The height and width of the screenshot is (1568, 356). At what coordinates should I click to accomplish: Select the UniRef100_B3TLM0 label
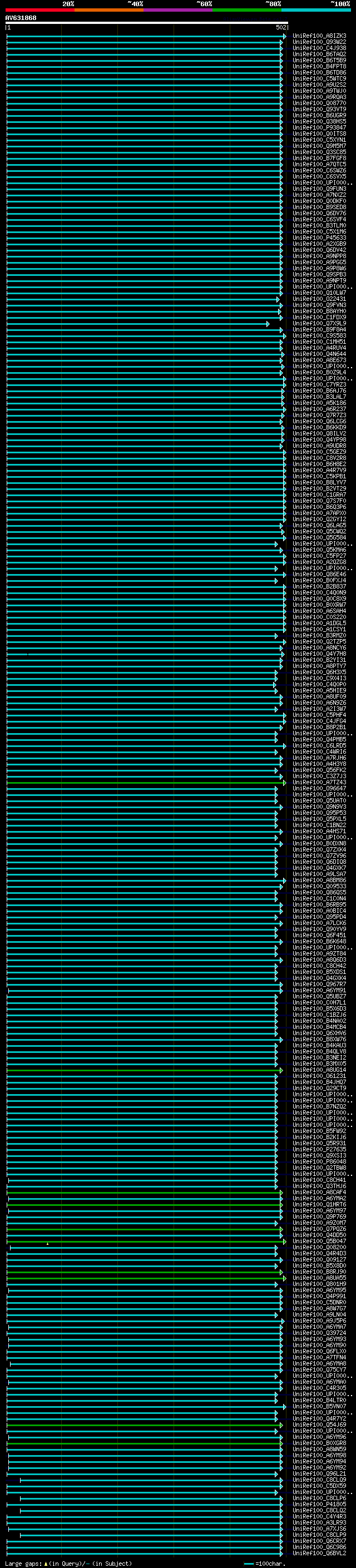(319, 226)
